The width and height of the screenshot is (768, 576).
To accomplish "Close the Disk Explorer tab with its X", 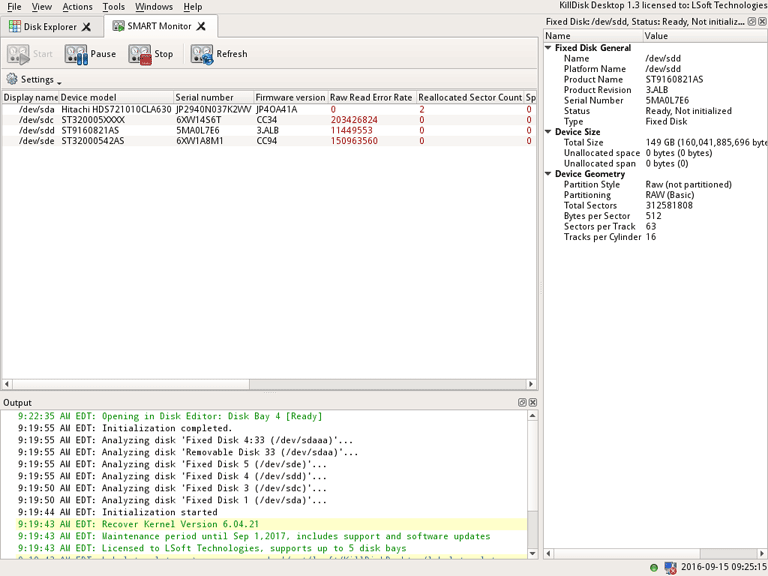I will tap(86, 27).
